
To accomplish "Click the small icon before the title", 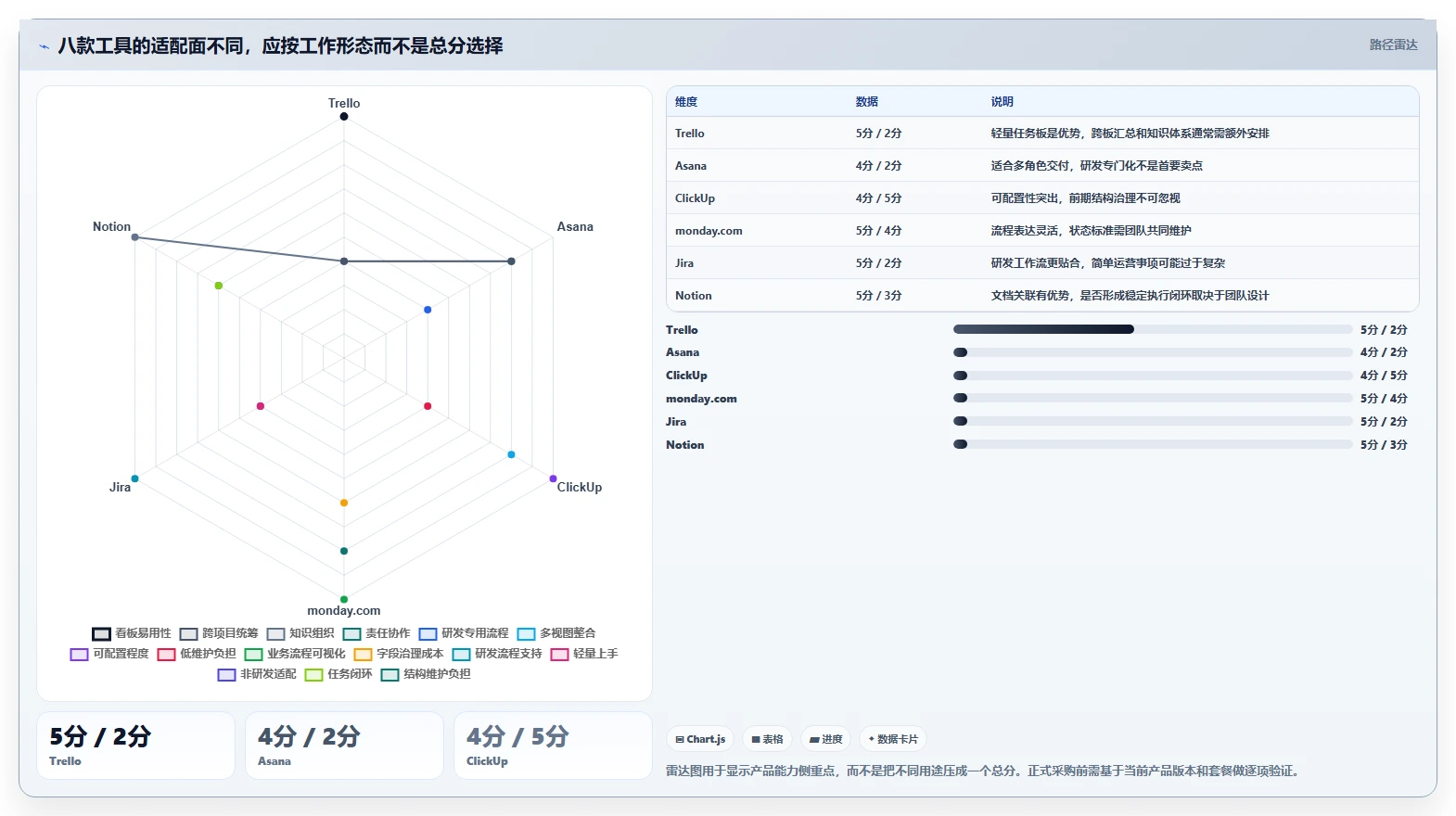I will [44, 46].
